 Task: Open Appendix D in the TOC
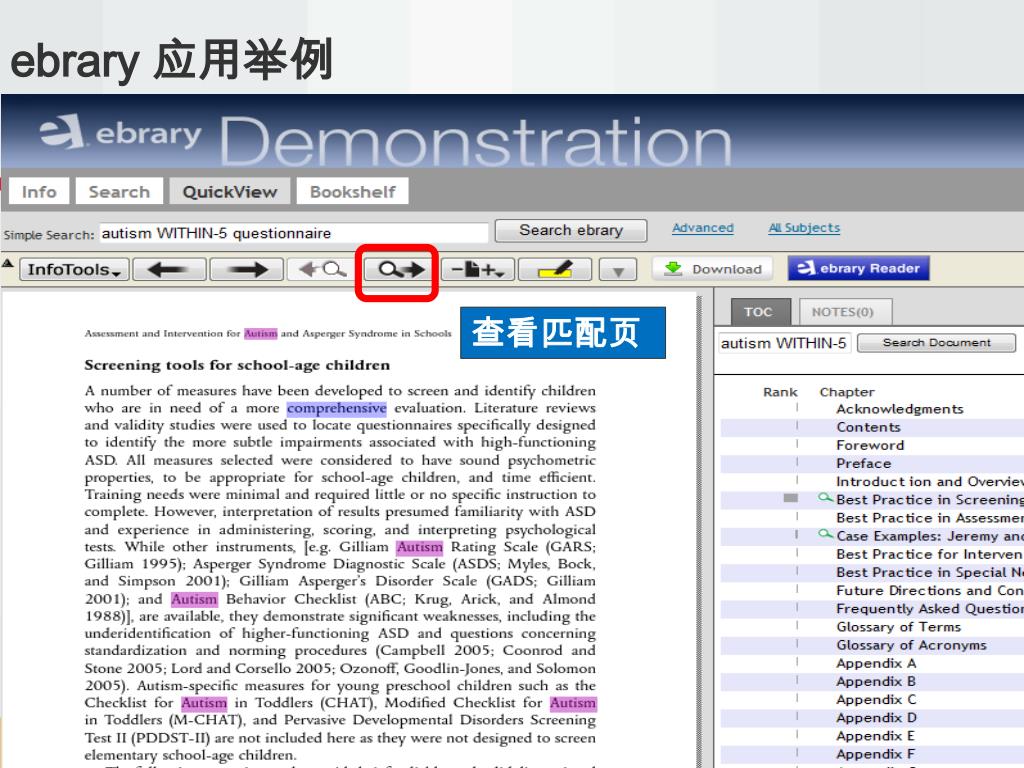pyautogui.click(x=876, y=718)
